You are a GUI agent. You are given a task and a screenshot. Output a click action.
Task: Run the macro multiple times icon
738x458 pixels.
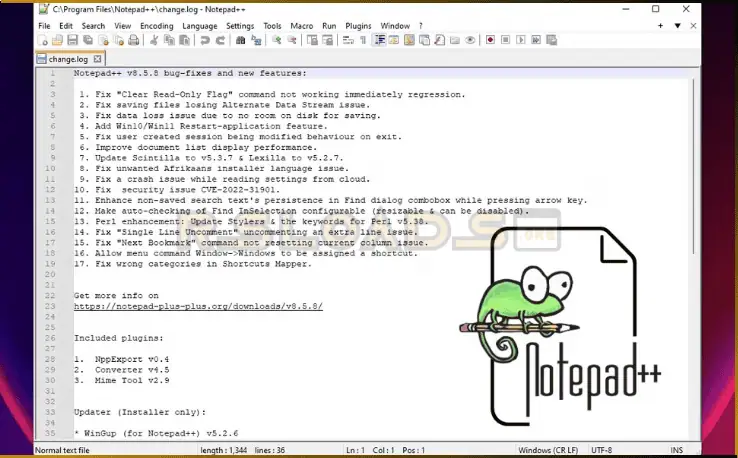(x=536, y=40)
